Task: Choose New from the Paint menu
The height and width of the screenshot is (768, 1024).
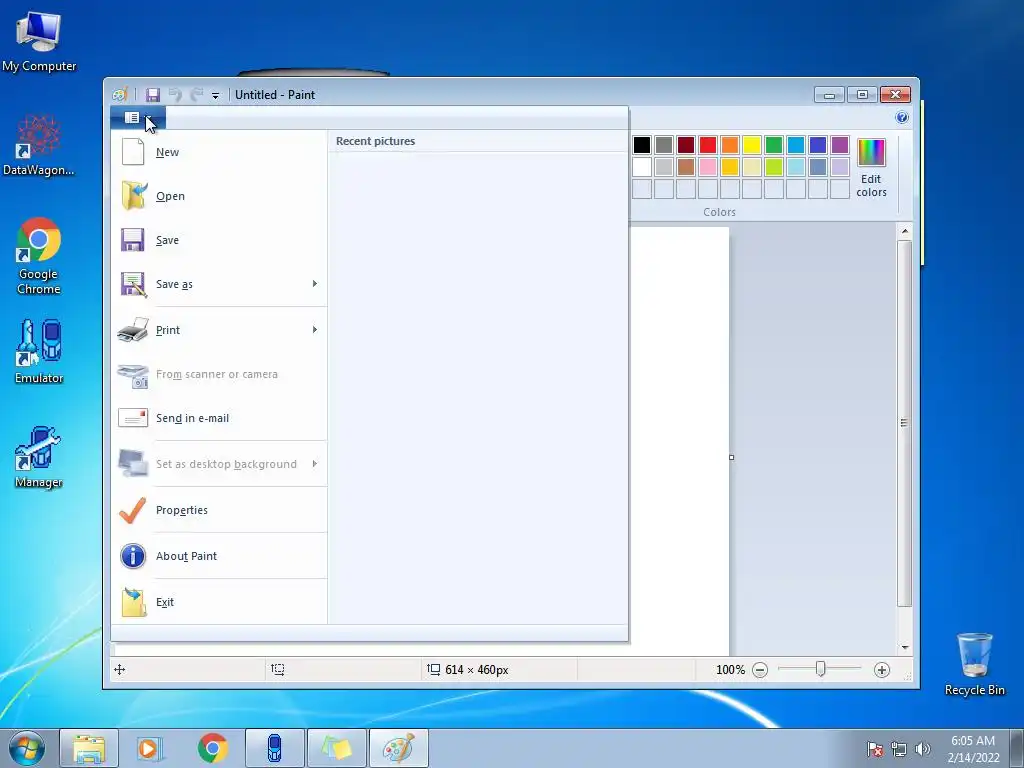Action: pos(219,152)
